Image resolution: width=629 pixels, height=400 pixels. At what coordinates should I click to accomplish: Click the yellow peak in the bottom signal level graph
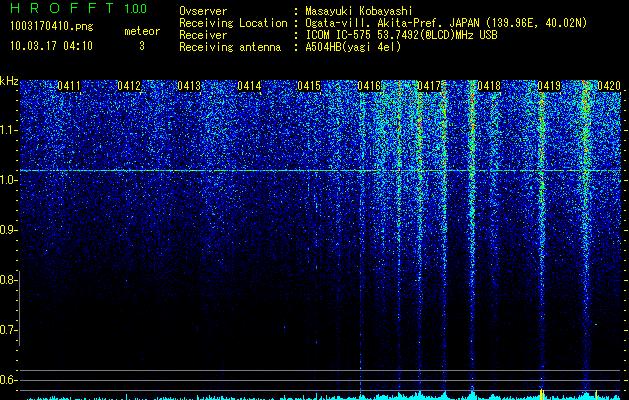[542, 393]
